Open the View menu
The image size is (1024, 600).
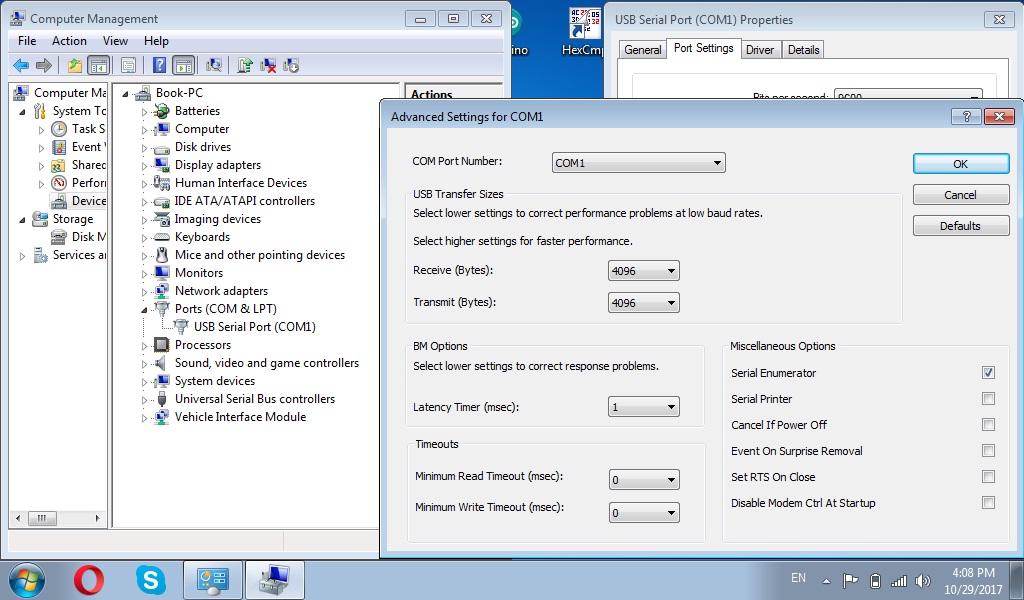115,40
